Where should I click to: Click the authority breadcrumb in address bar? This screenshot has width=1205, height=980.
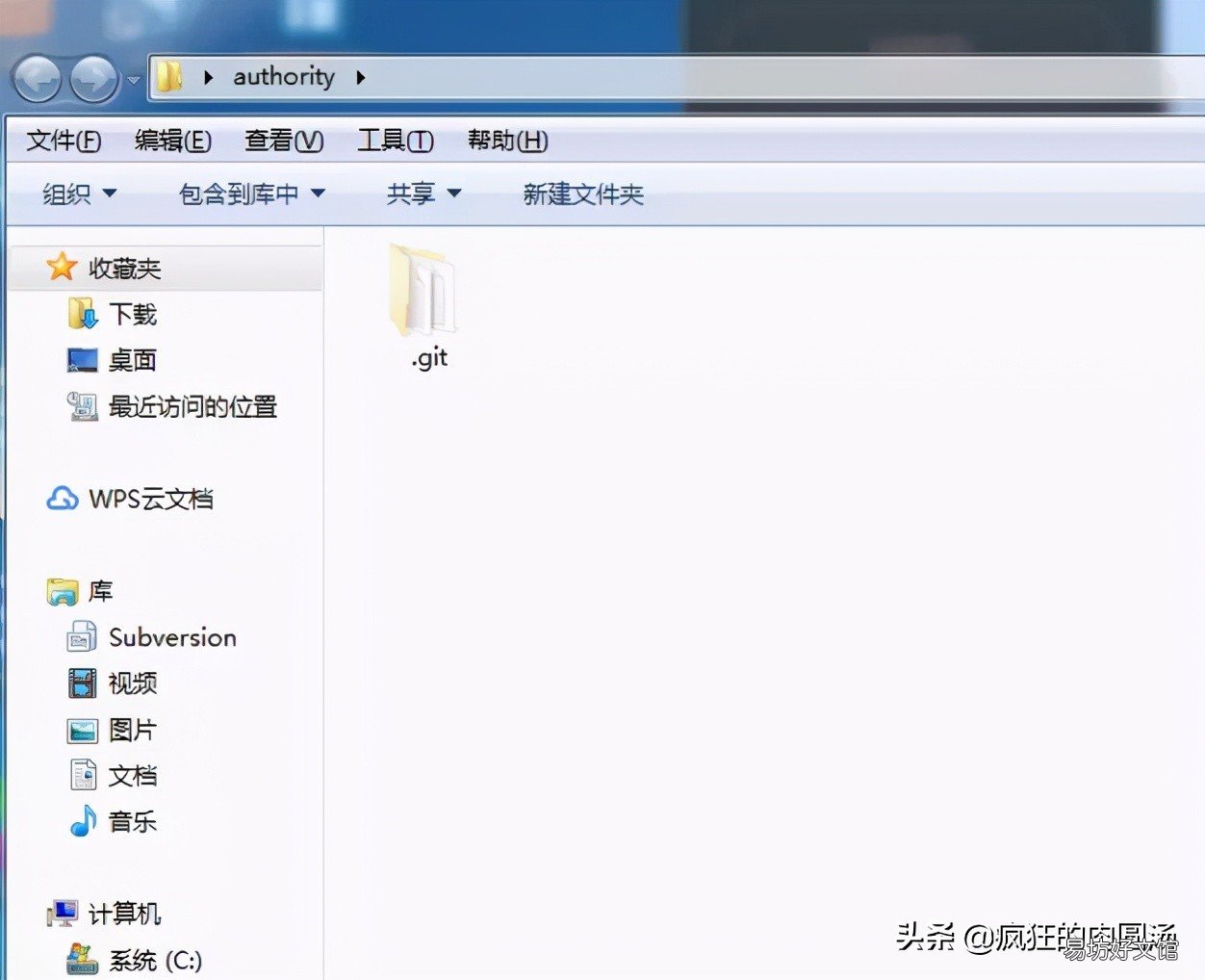[284, 76]
